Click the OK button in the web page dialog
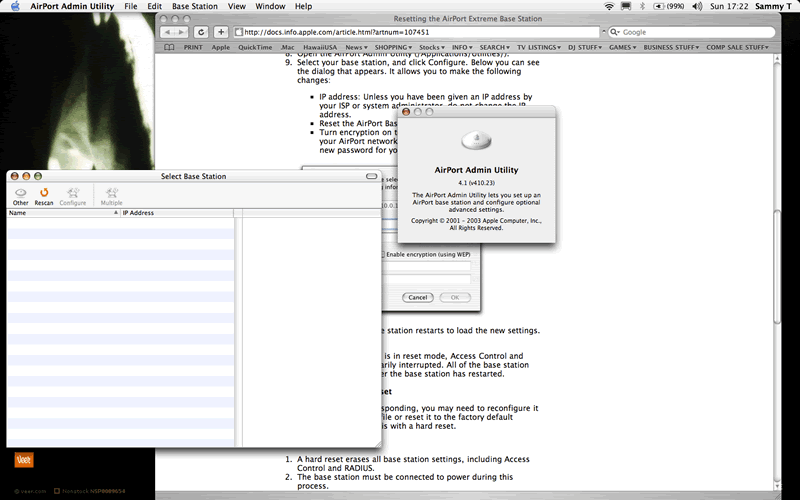This screenshot has height=500, width=800. 455,297
